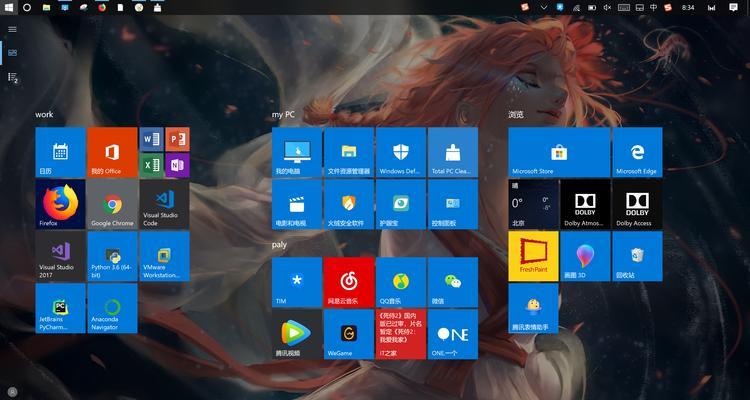Open the touch keyboard tray icon
The height and width of the screenshot is (400, 750).
624,8
